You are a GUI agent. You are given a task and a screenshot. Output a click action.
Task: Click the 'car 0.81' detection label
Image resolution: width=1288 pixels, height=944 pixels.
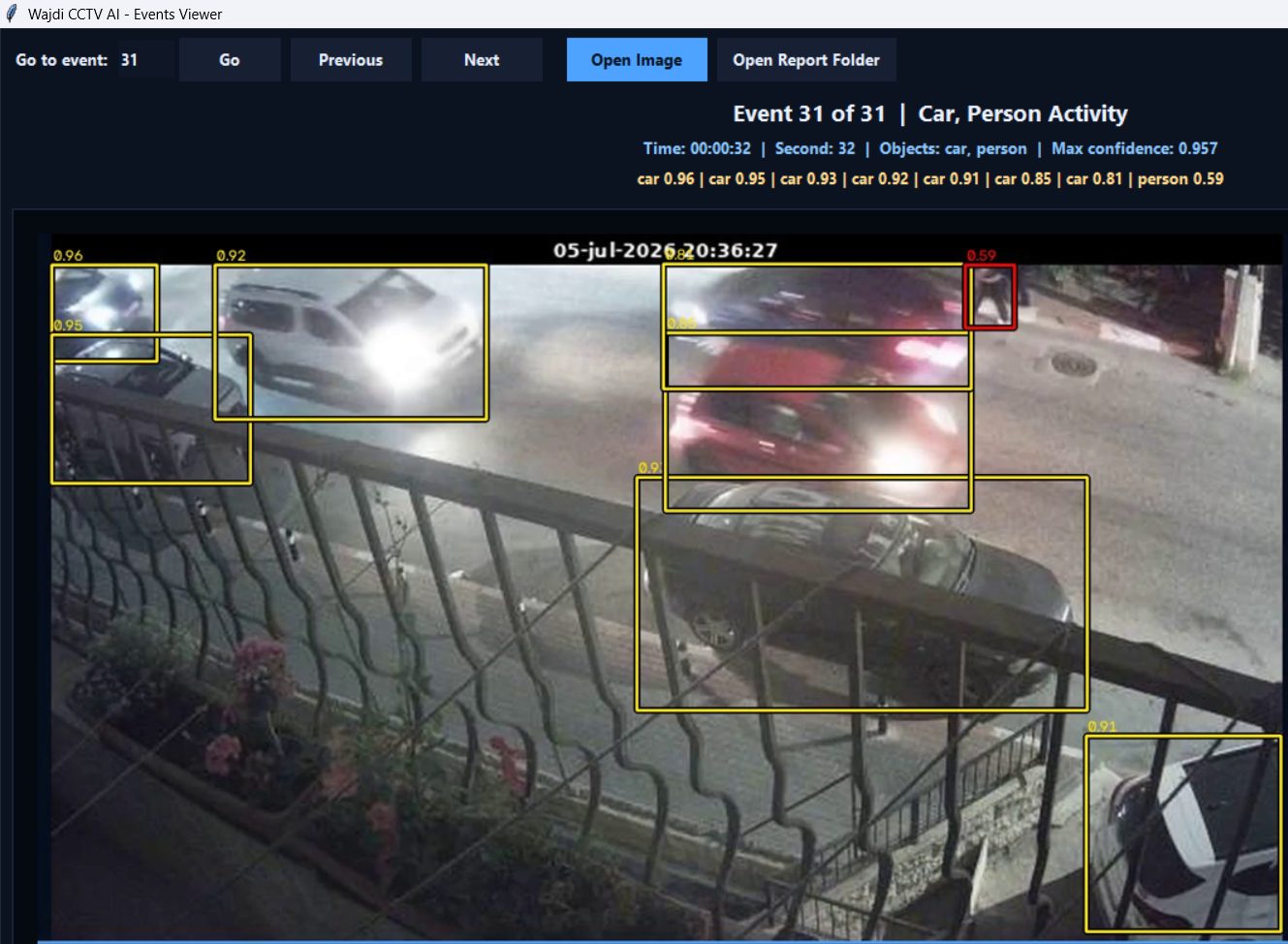pos(1094,179)
